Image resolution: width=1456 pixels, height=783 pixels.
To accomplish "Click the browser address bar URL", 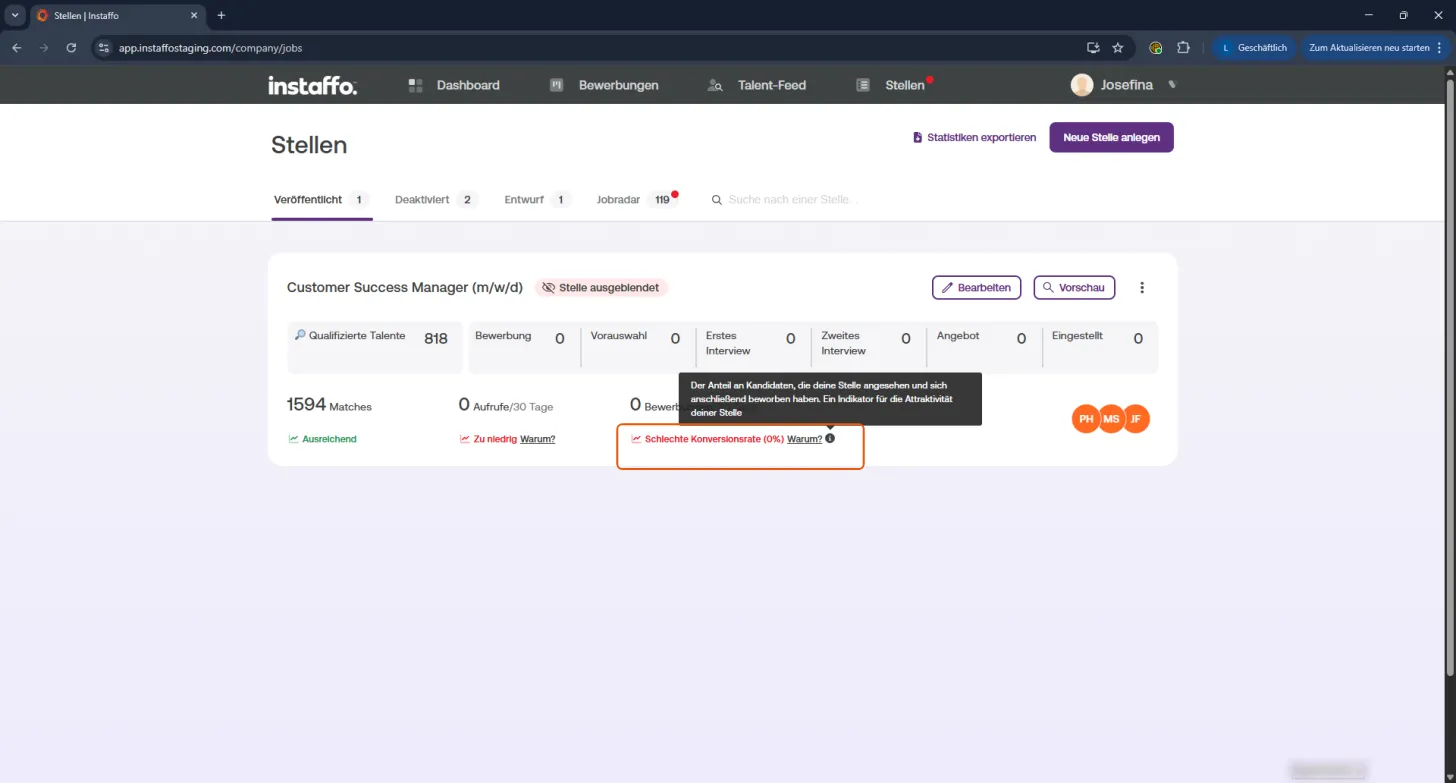I will tap(210, 47).
